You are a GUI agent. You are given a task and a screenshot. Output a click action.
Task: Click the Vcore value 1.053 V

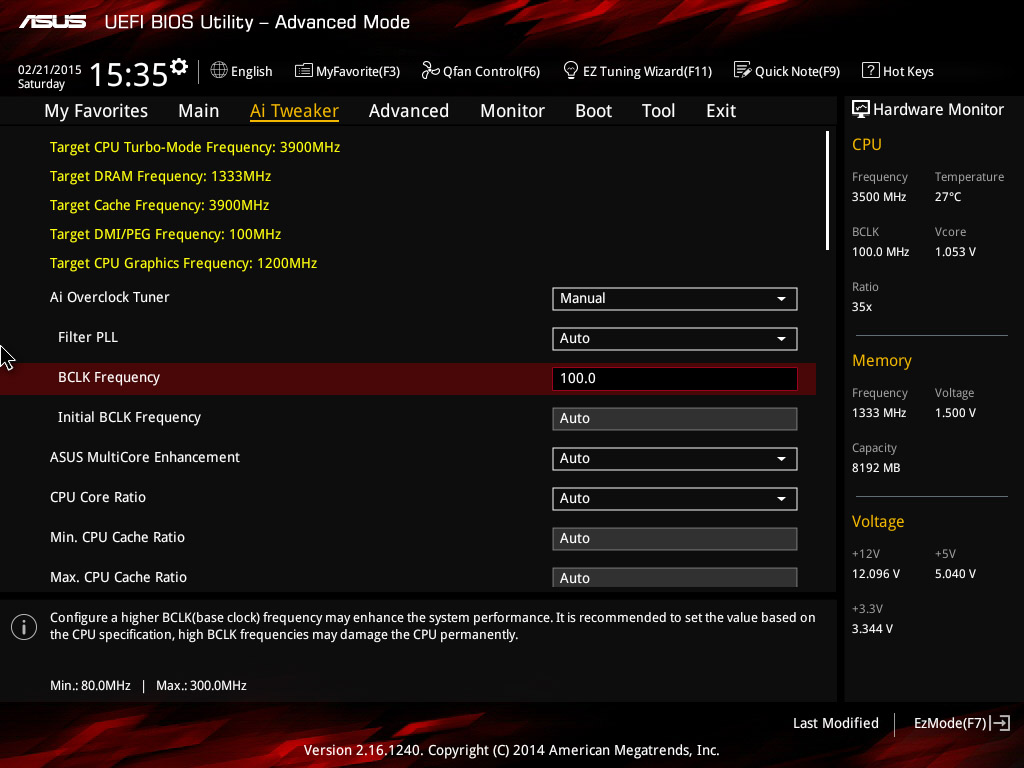click(955, 252)
